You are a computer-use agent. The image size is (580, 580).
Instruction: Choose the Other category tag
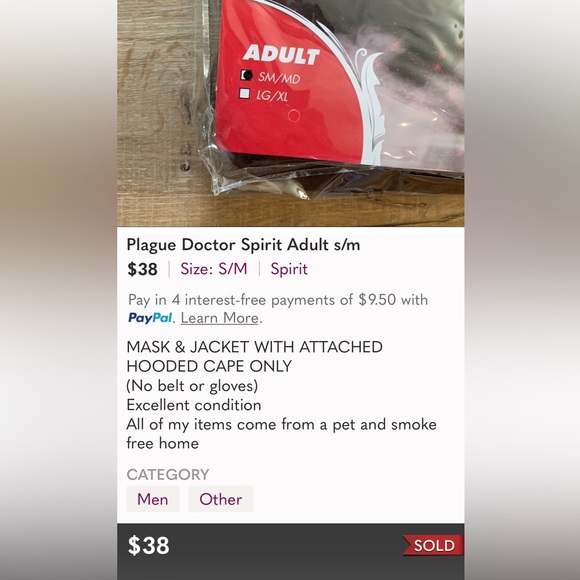click(221, 499)
